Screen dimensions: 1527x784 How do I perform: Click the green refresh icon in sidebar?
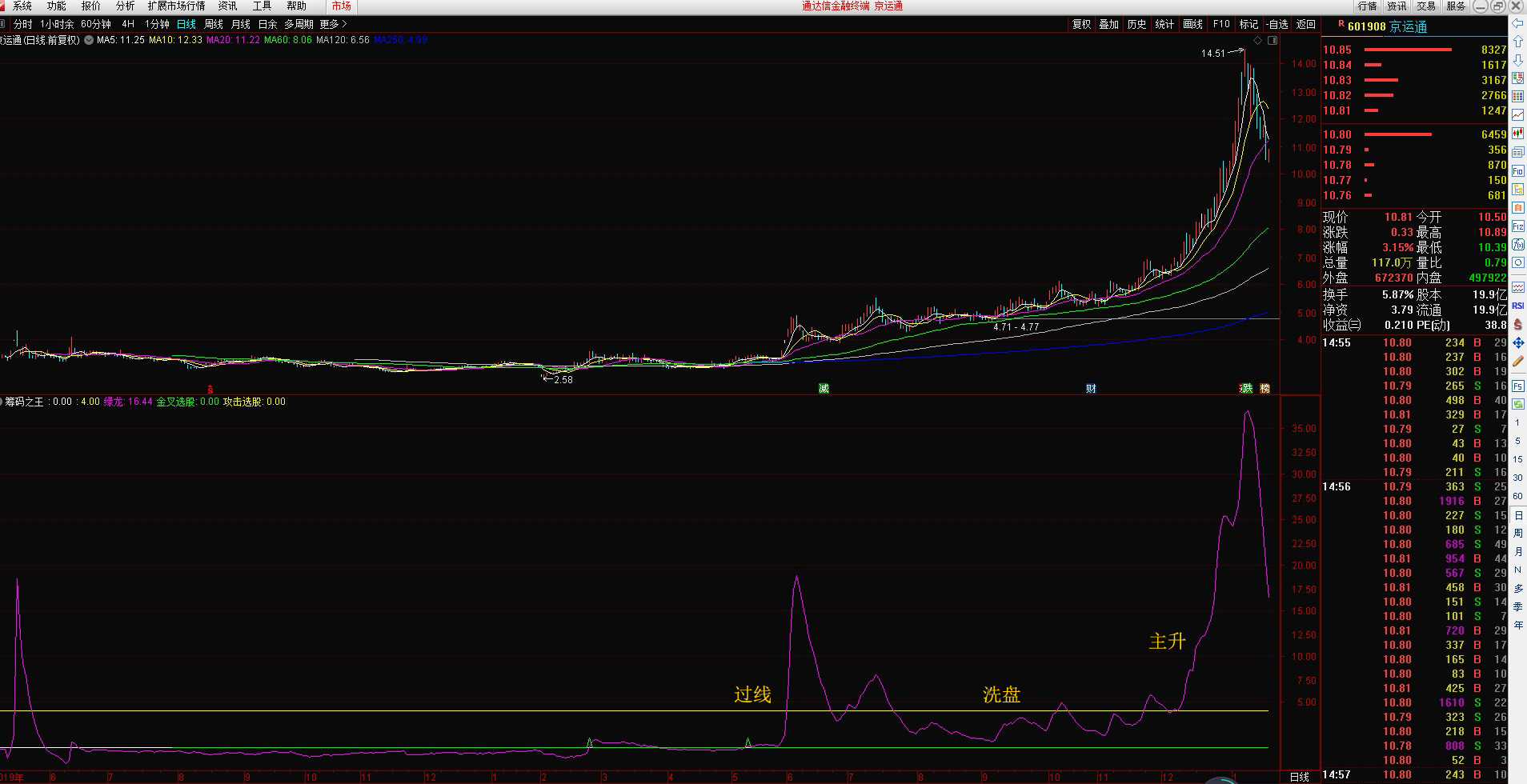[1517, 404]
